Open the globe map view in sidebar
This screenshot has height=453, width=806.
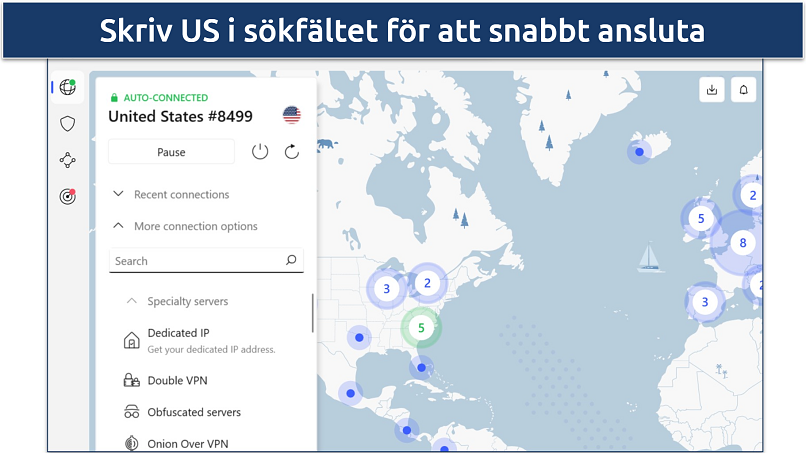click(x=67, y=87)
